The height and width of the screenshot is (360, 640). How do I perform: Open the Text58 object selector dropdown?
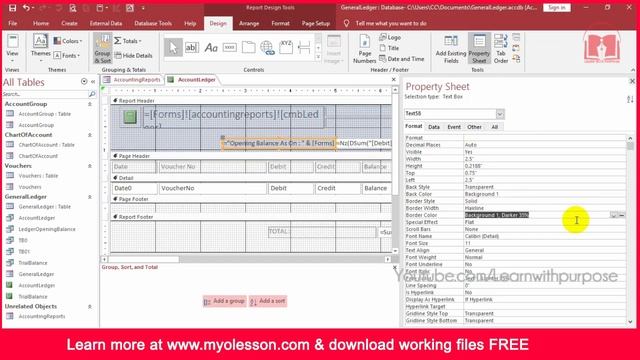(x=500, y=113)
